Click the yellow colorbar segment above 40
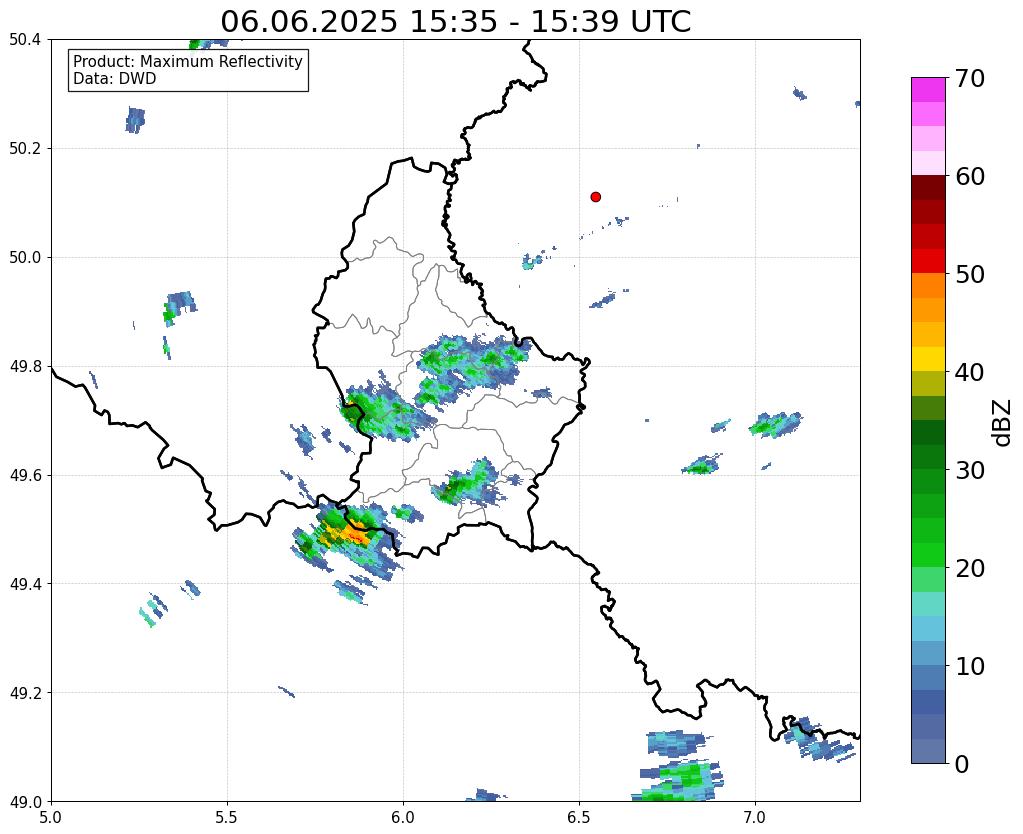This screenshot has height=834, width=1023. pos(928,359)
